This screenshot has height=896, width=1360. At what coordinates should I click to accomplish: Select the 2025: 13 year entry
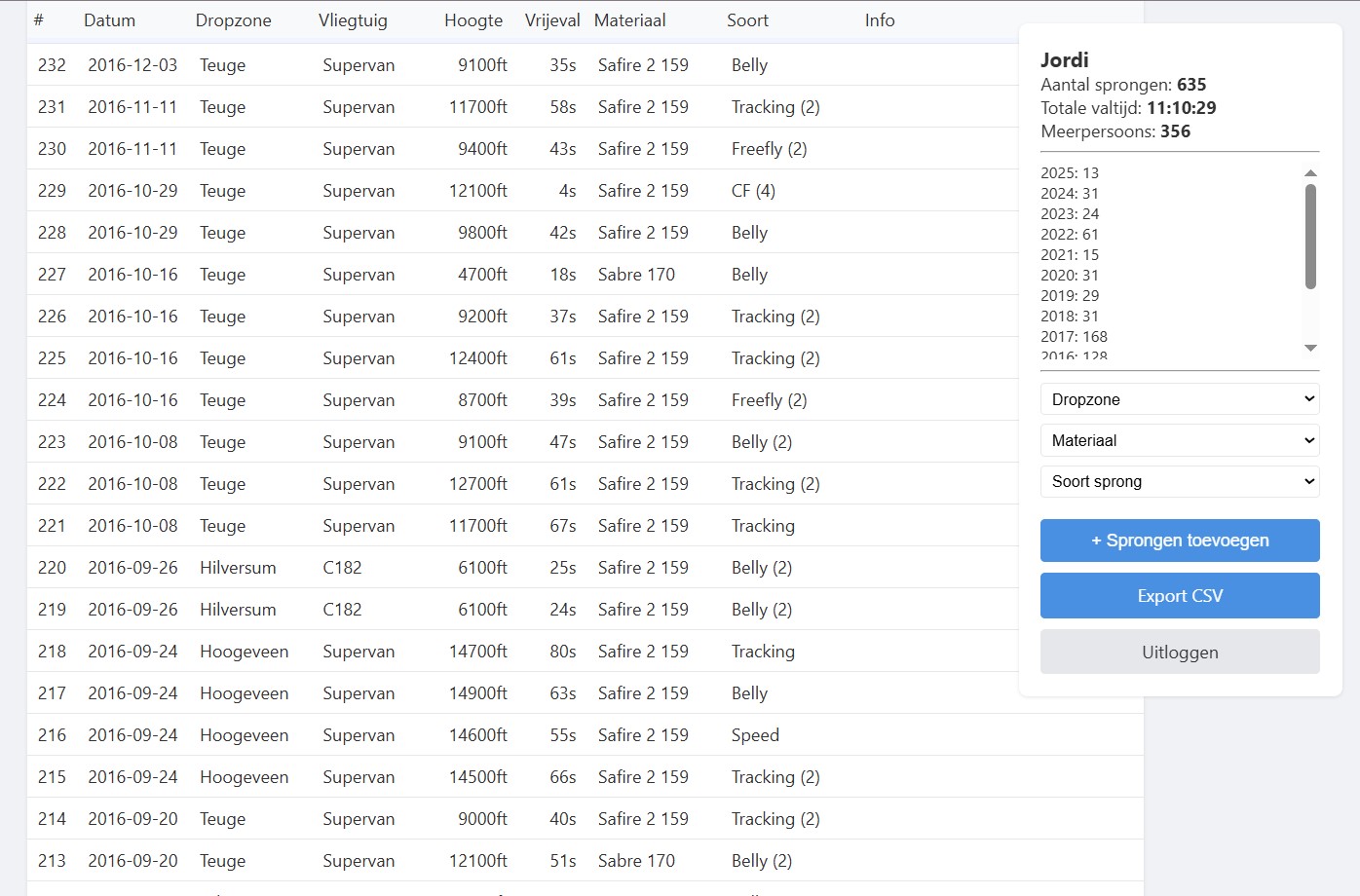[x=1069, y=173]
